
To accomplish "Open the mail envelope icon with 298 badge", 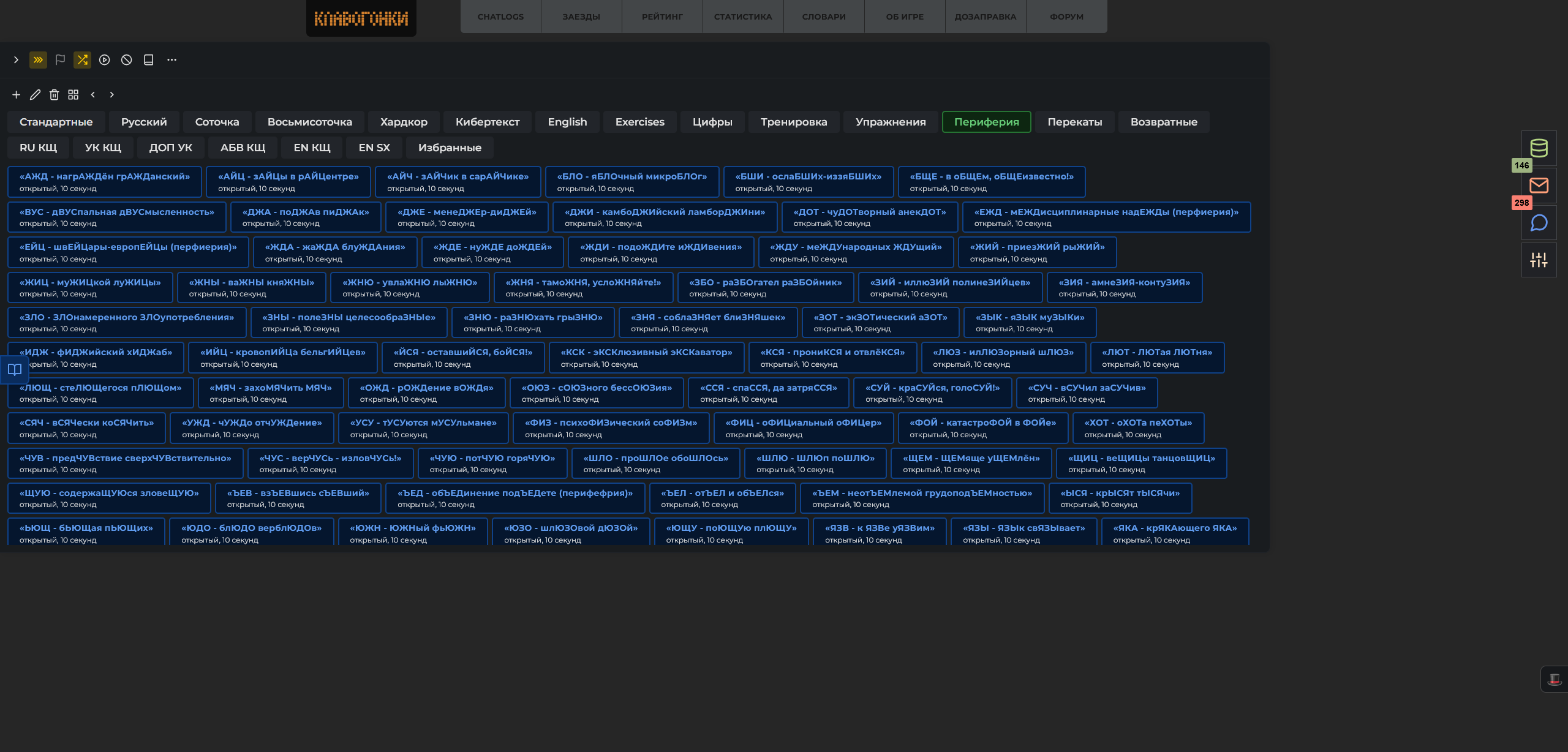I will [x=1539, y=186].
